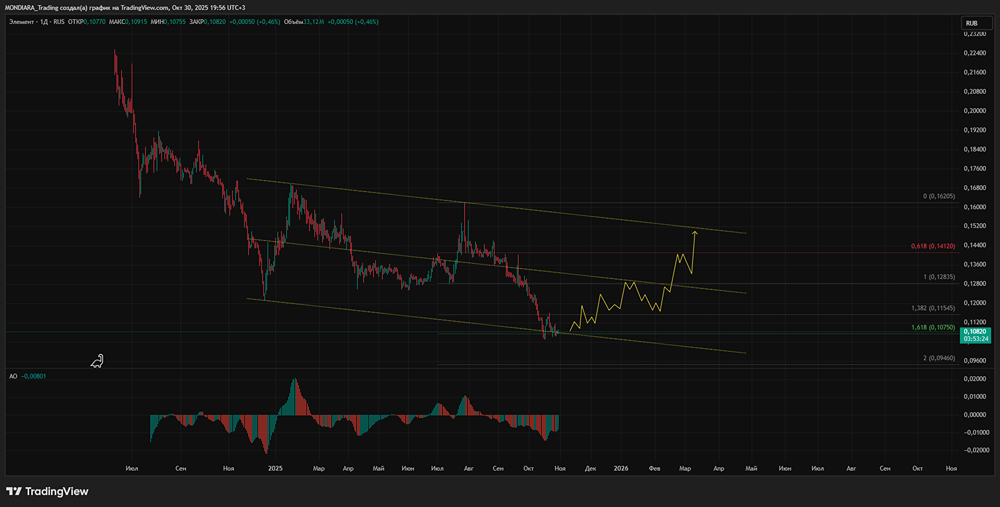This screenshot has height=507, width=1000.
Task: Click the 0,16800 price axis label
Action: [976, 187]
